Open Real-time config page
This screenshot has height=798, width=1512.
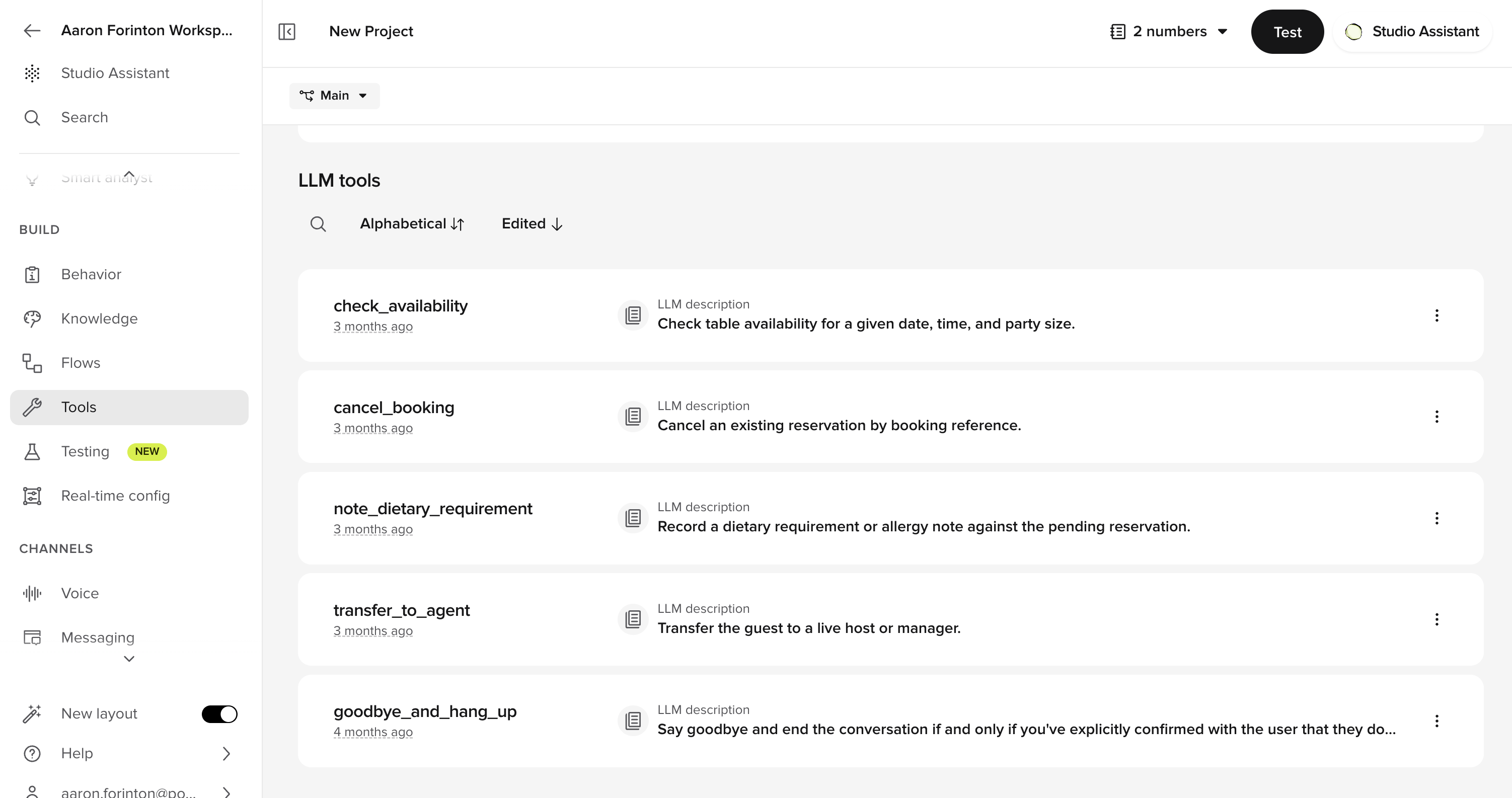(x=129, y=496)
